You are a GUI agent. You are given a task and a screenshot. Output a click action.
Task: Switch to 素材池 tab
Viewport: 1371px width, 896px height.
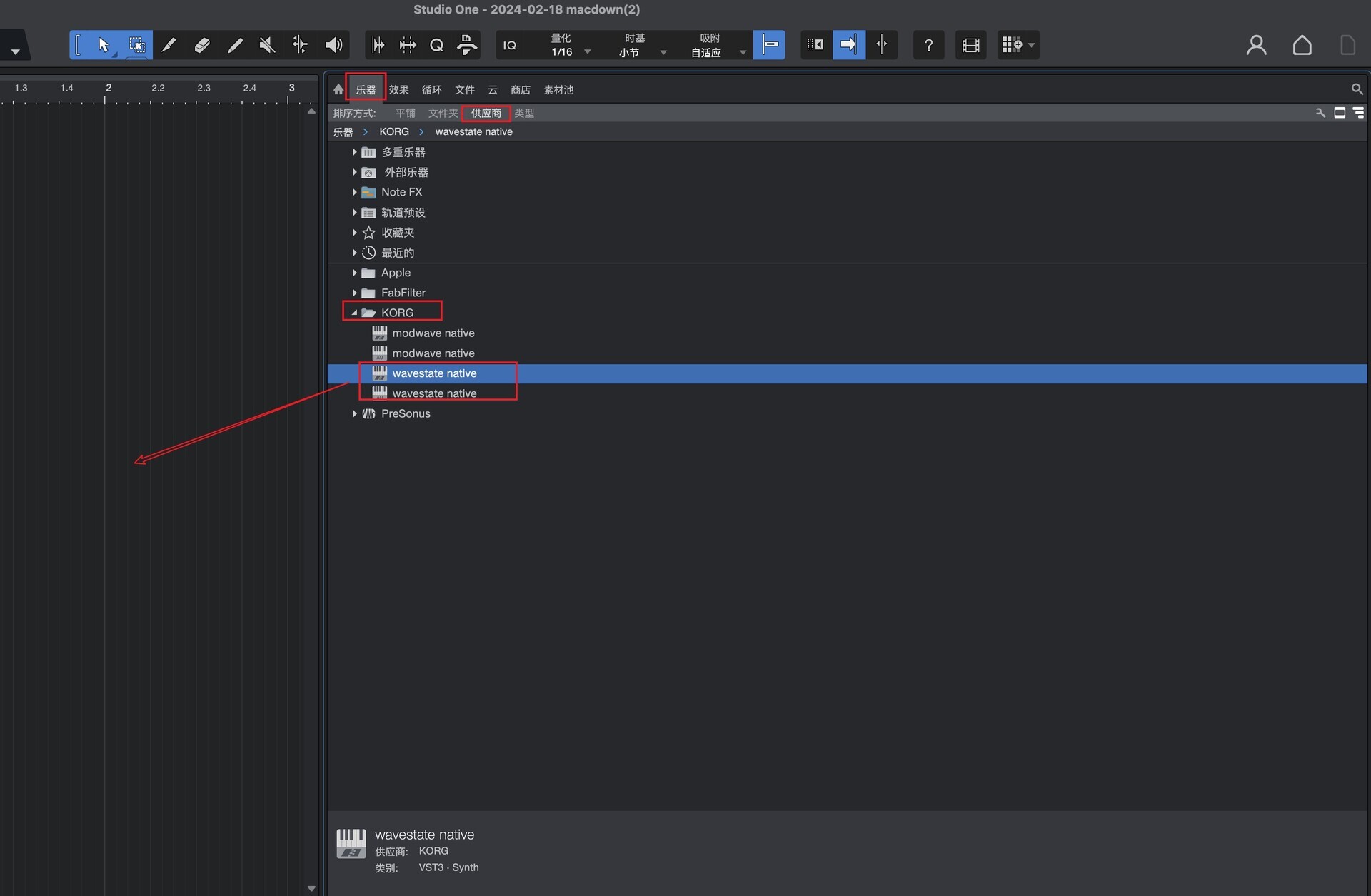click(558, 89)
